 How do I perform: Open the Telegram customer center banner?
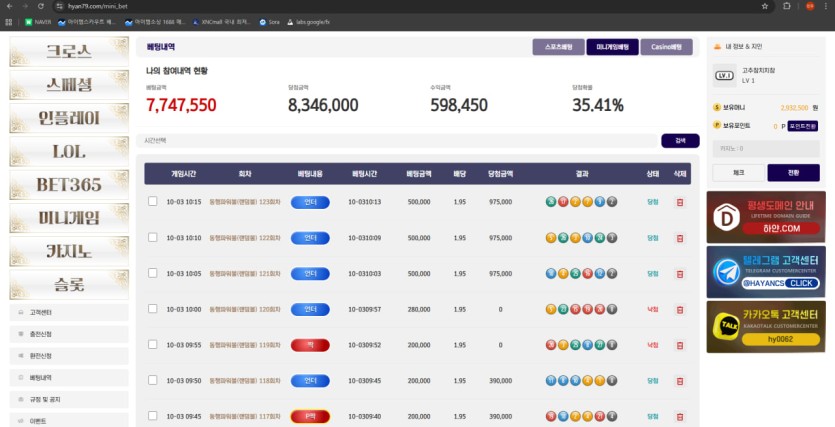(x=766, y=271)
